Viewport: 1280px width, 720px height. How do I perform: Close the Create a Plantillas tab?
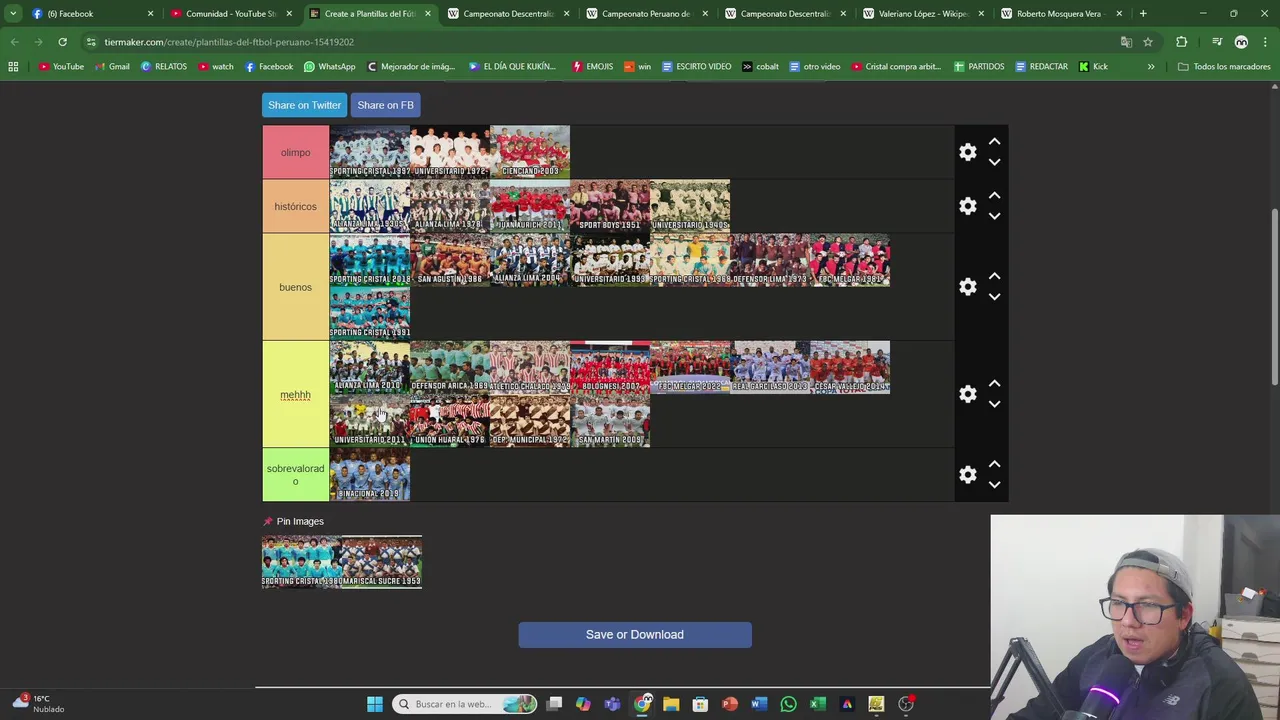pyautogui.click(x=428, y=14)
